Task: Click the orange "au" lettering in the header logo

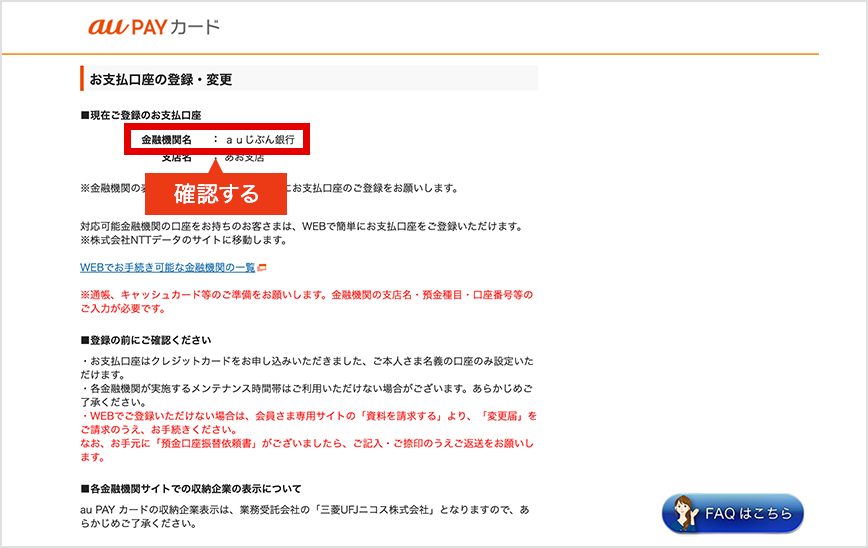Action: pyautogui.click(x=108, y=27)
